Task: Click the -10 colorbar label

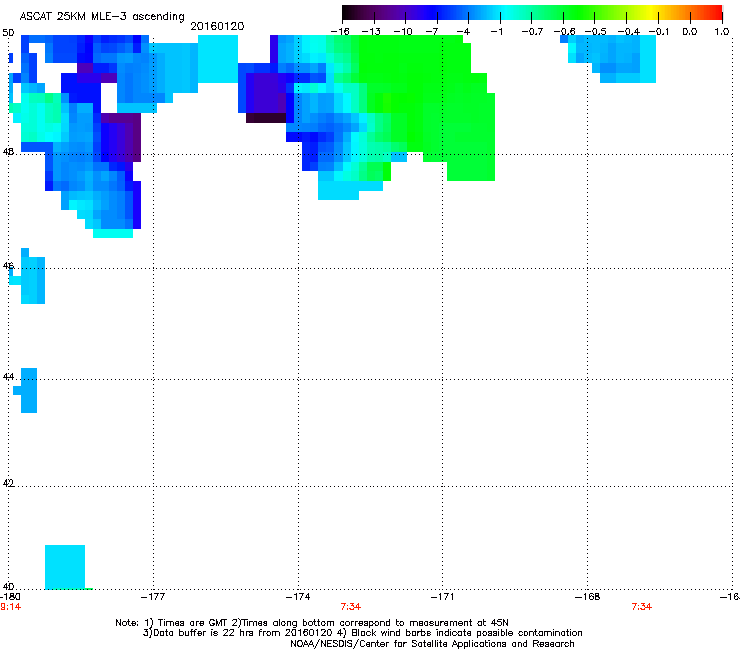Action: pyautogui.click(x=403, y=32)
